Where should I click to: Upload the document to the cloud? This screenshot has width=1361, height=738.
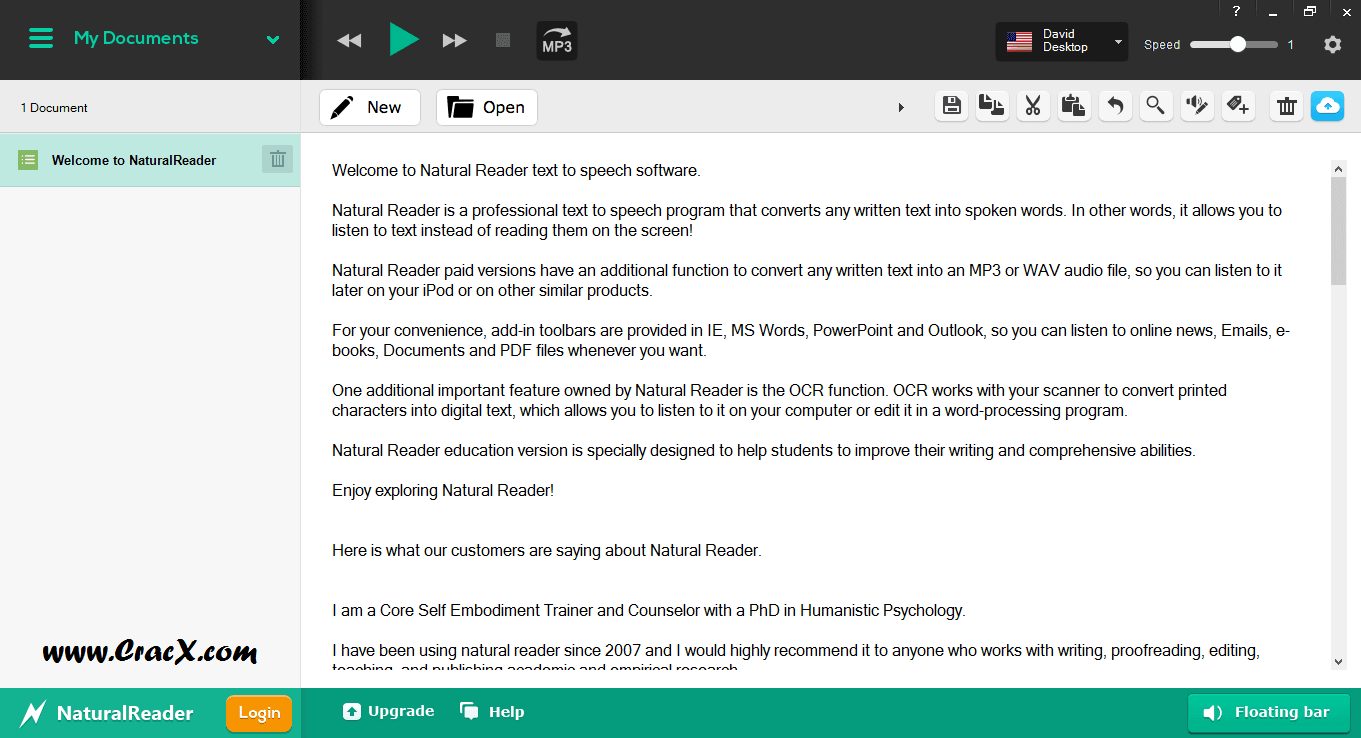coord(1327,106)
